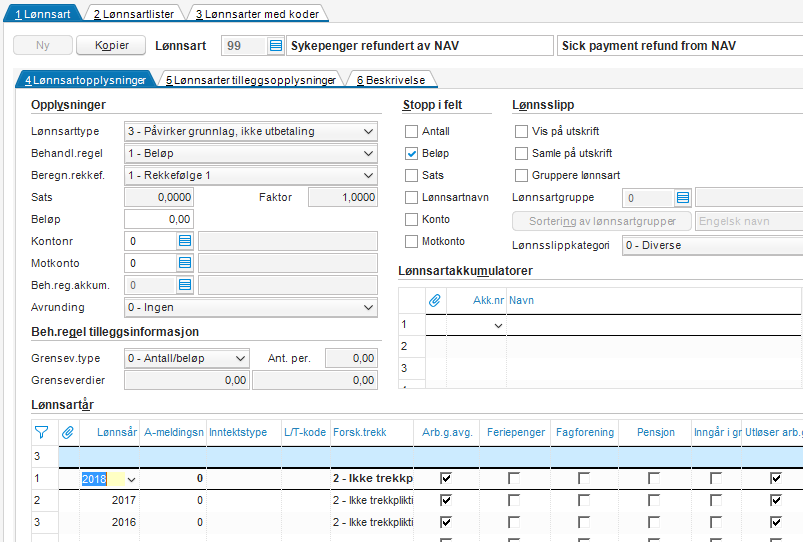The height and width of the screenshot is (542, 803).
Task: Toggle Arb.g.avg. checkbox for 2018 row
Action: [x=446, y=478]
